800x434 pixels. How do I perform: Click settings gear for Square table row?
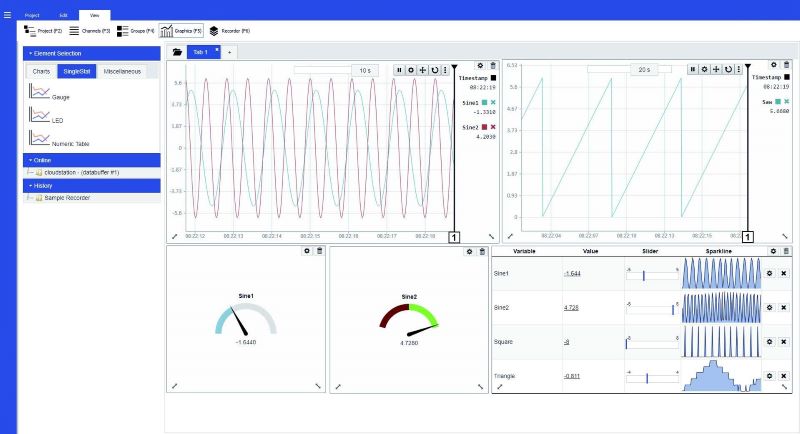(x=770, y=342)
